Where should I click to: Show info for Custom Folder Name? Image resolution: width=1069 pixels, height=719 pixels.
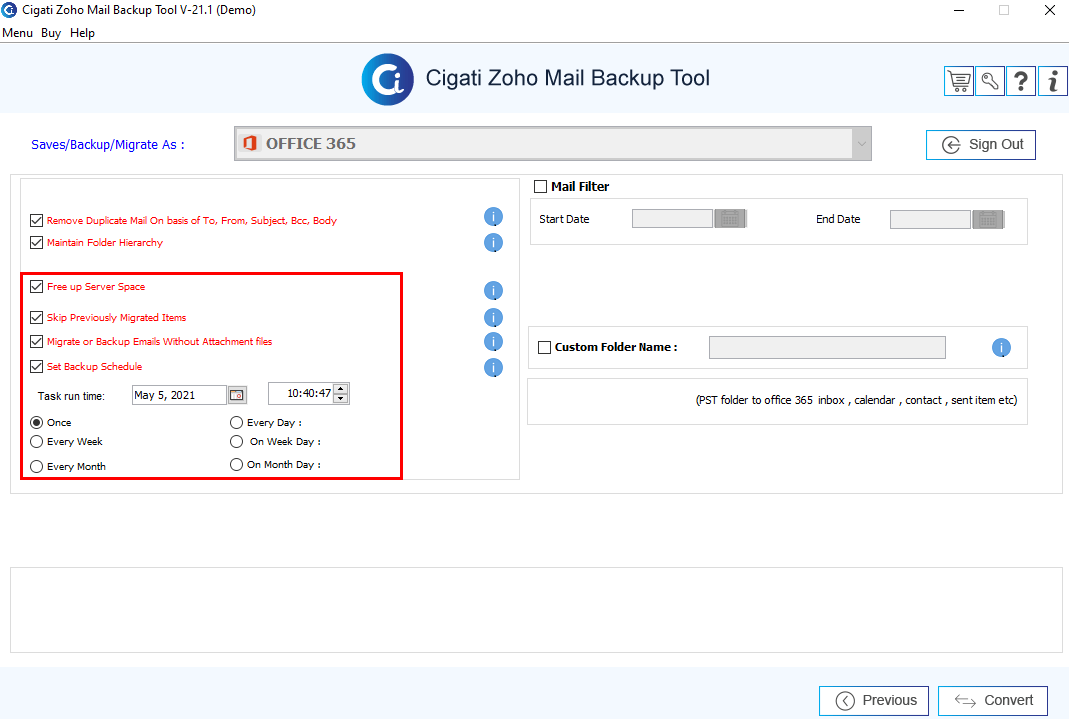click(1001, 348)
